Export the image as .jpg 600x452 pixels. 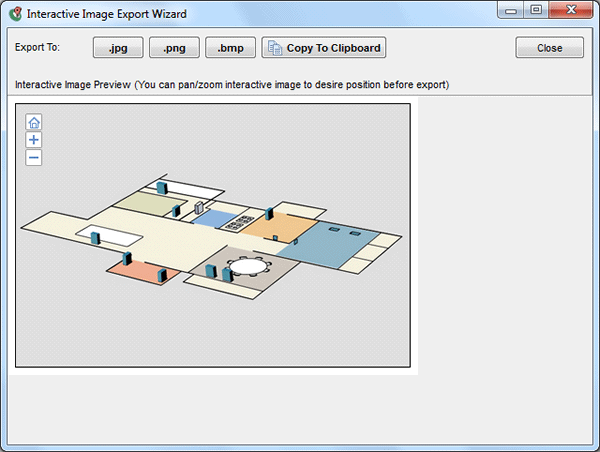click(118, 48)
